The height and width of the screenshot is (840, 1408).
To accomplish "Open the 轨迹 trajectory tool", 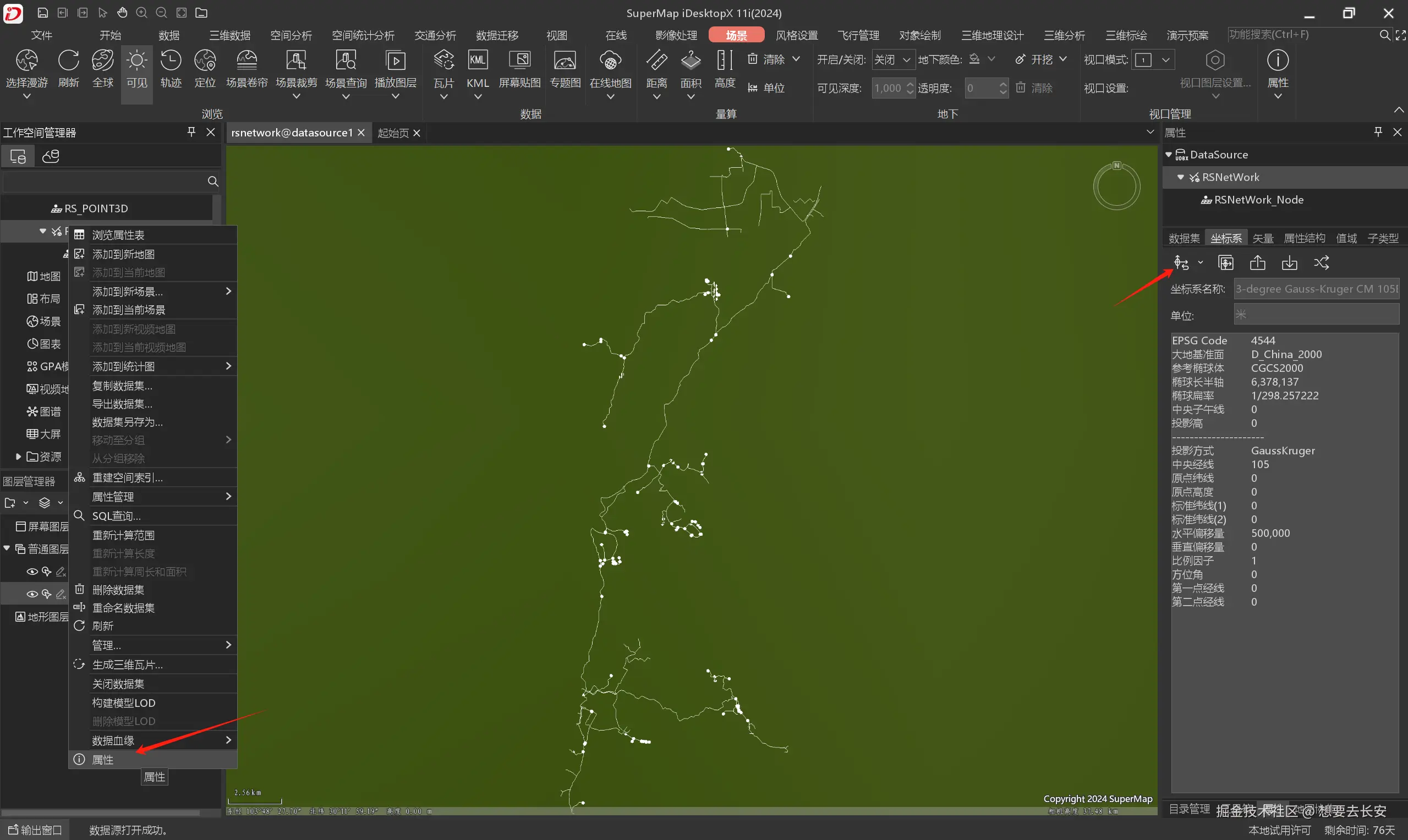I will click(x=171, y=61).
